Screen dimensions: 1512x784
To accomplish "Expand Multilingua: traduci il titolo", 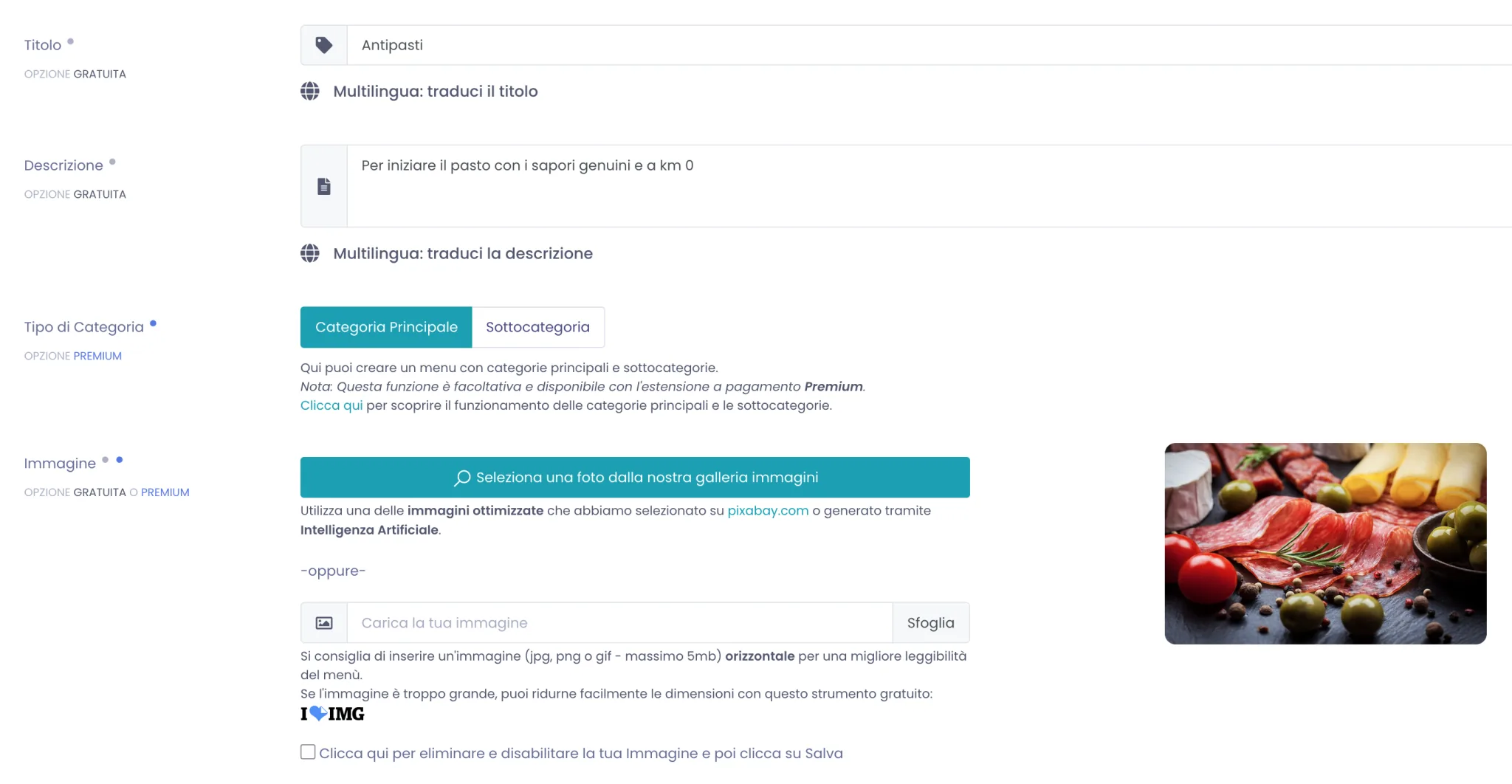I will (x=435, y=91).
